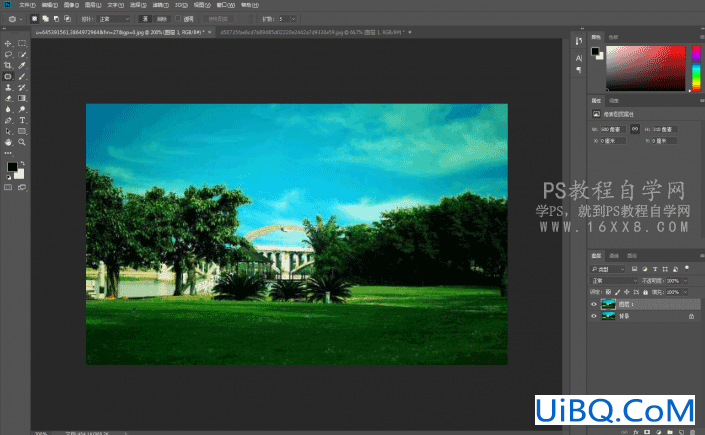Click the Subtract from Selection mode button

click(56, 19)
